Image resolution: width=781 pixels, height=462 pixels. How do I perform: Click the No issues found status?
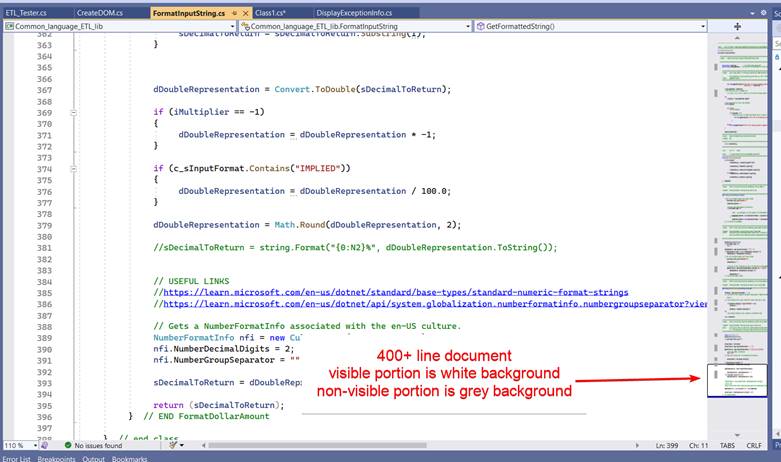click(x=94, y=446)
